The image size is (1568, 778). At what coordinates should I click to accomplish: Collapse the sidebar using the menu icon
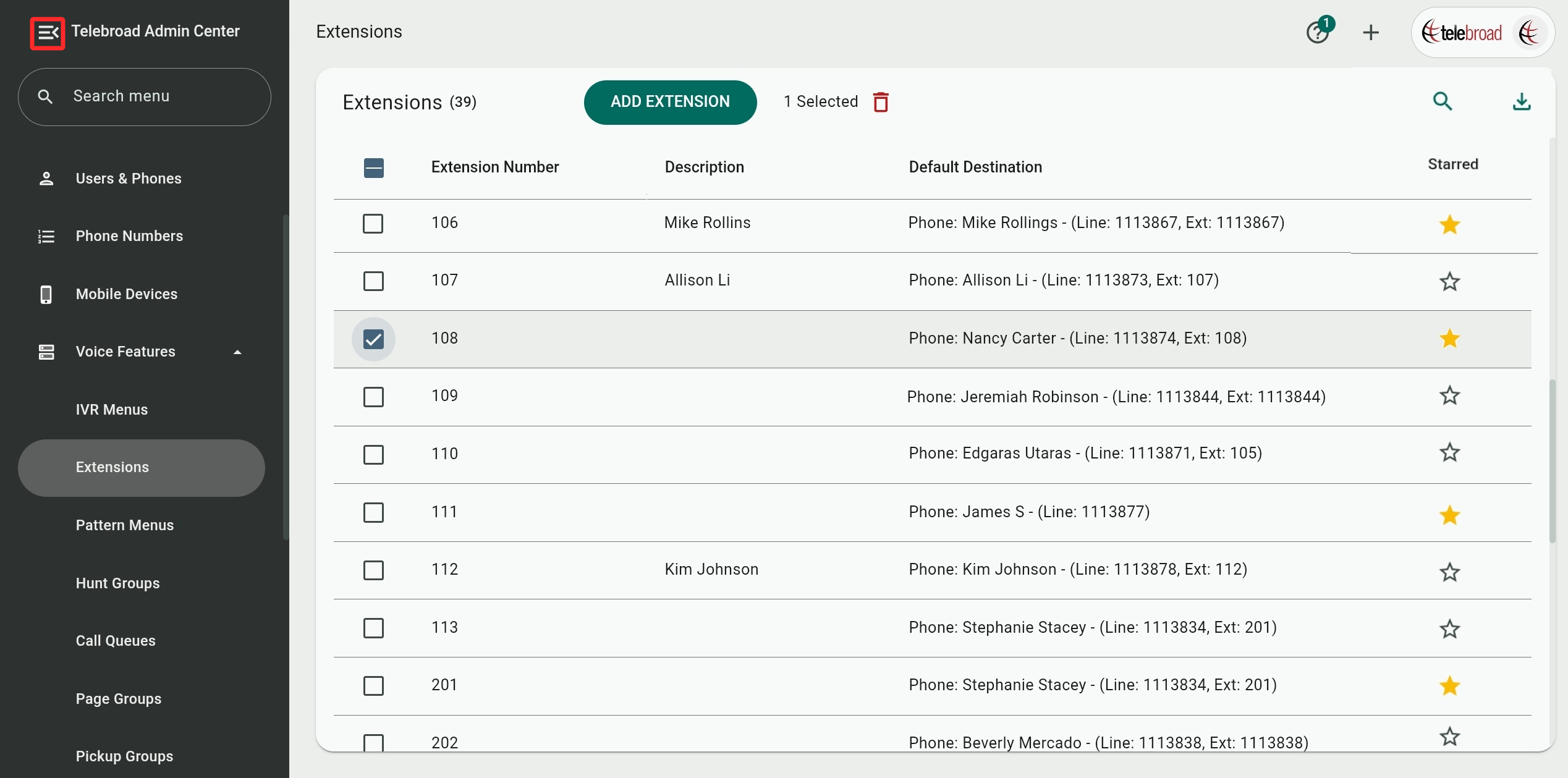tap(48, 32)
